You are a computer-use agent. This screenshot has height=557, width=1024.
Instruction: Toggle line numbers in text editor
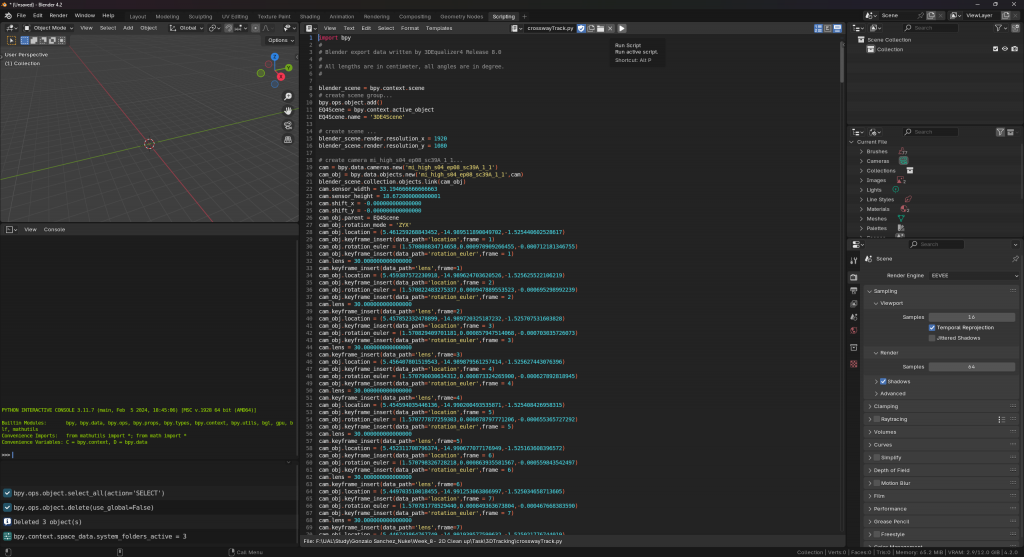818,28
